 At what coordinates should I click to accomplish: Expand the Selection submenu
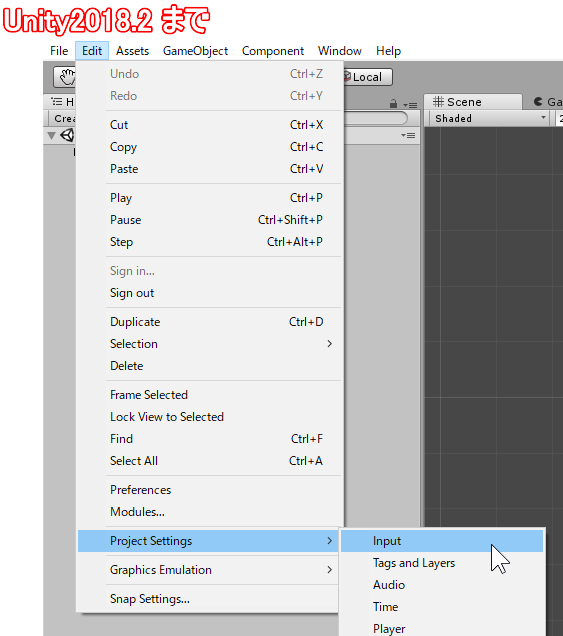(x=210, y=344)
